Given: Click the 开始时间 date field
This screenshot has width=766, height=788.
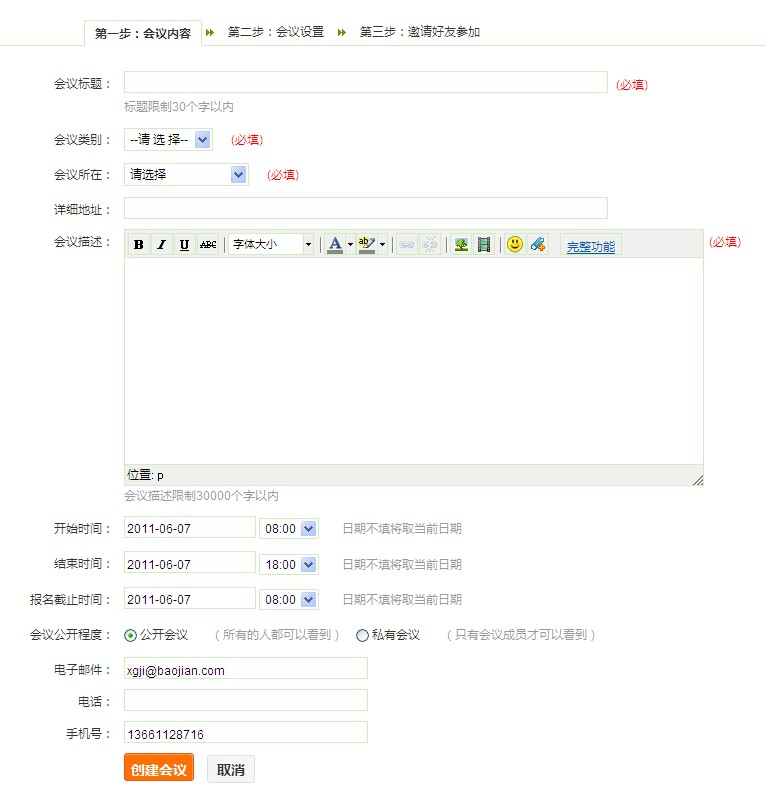Looking at the screenshot, I should tap(190, 528).
